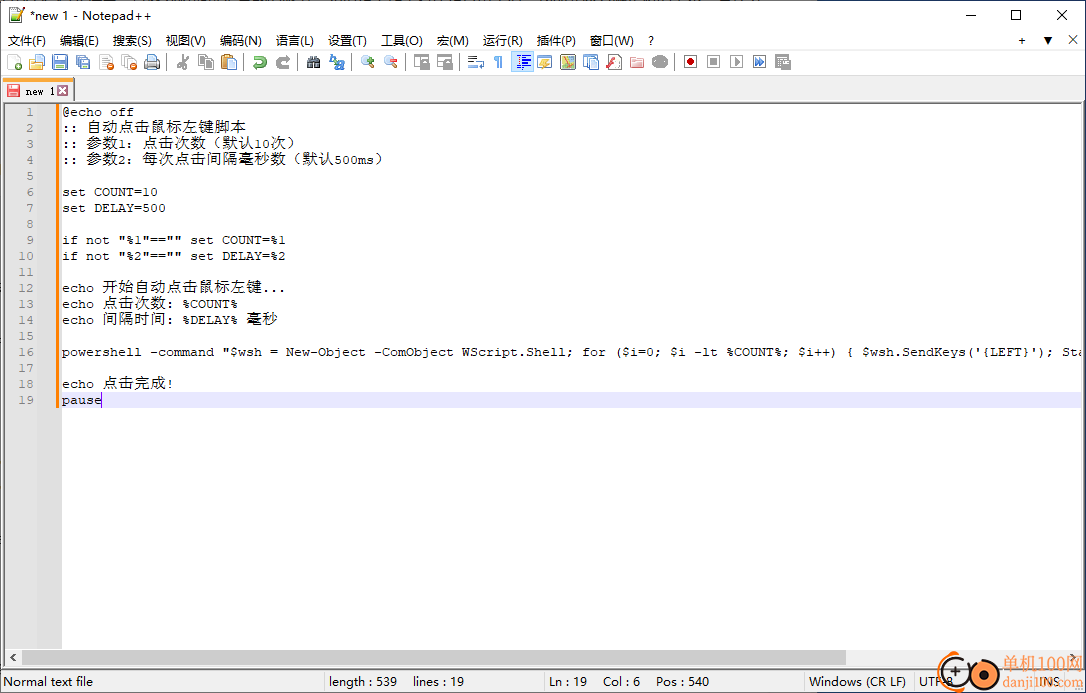Open the 语言(L) menu
Image resolution: width=1086 pixels, height=693 pixels.
294,41
